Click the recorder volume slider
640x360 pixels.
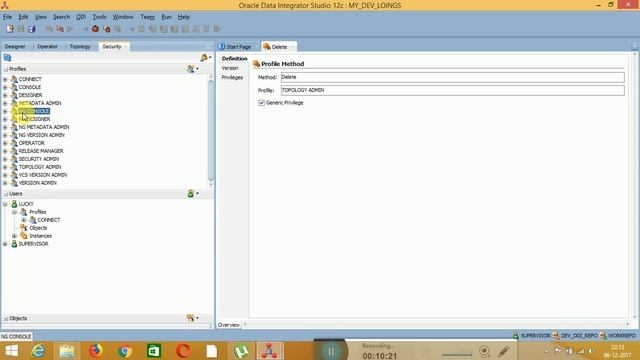coord(457,354)
